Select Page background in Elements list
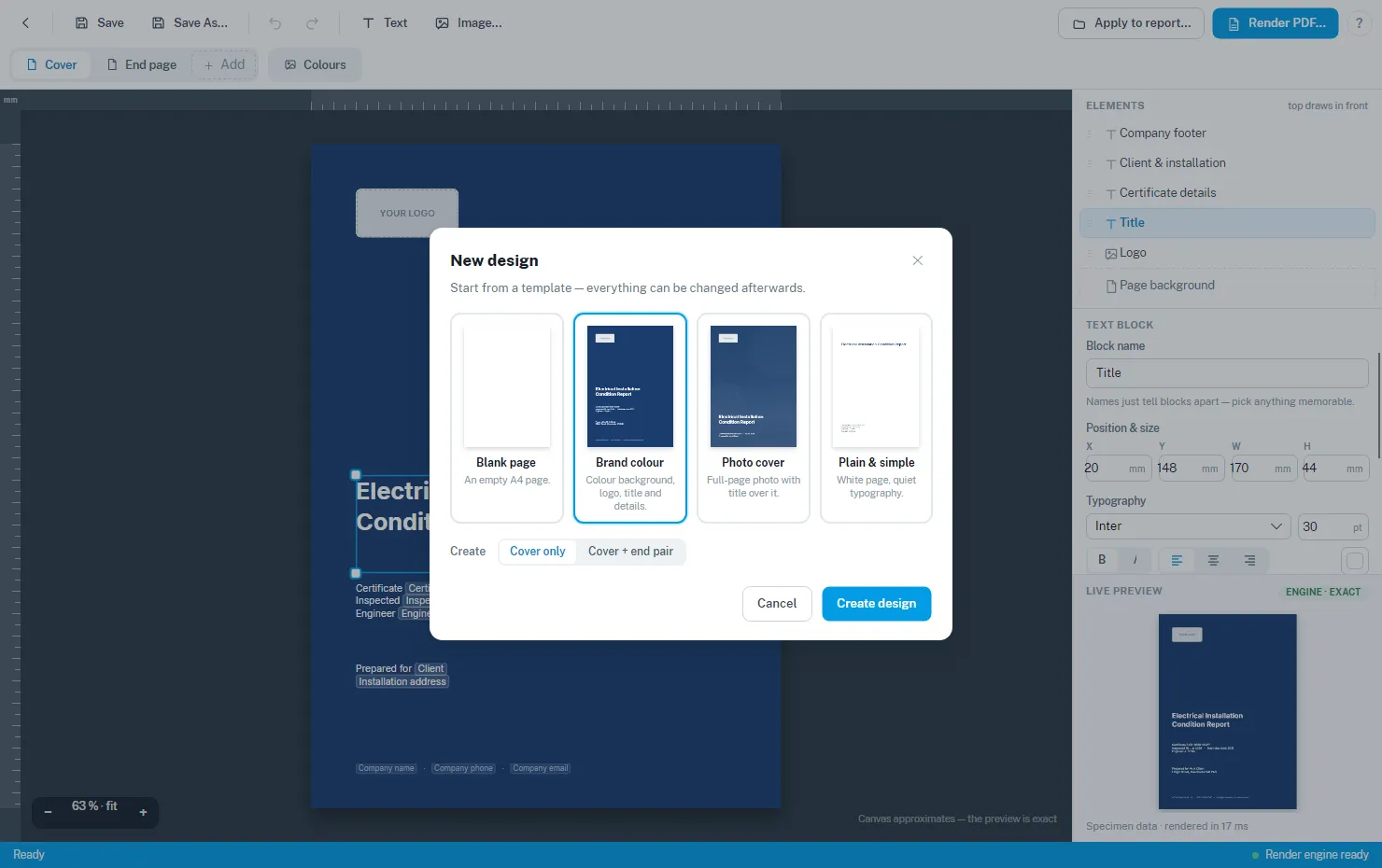 1227,286
